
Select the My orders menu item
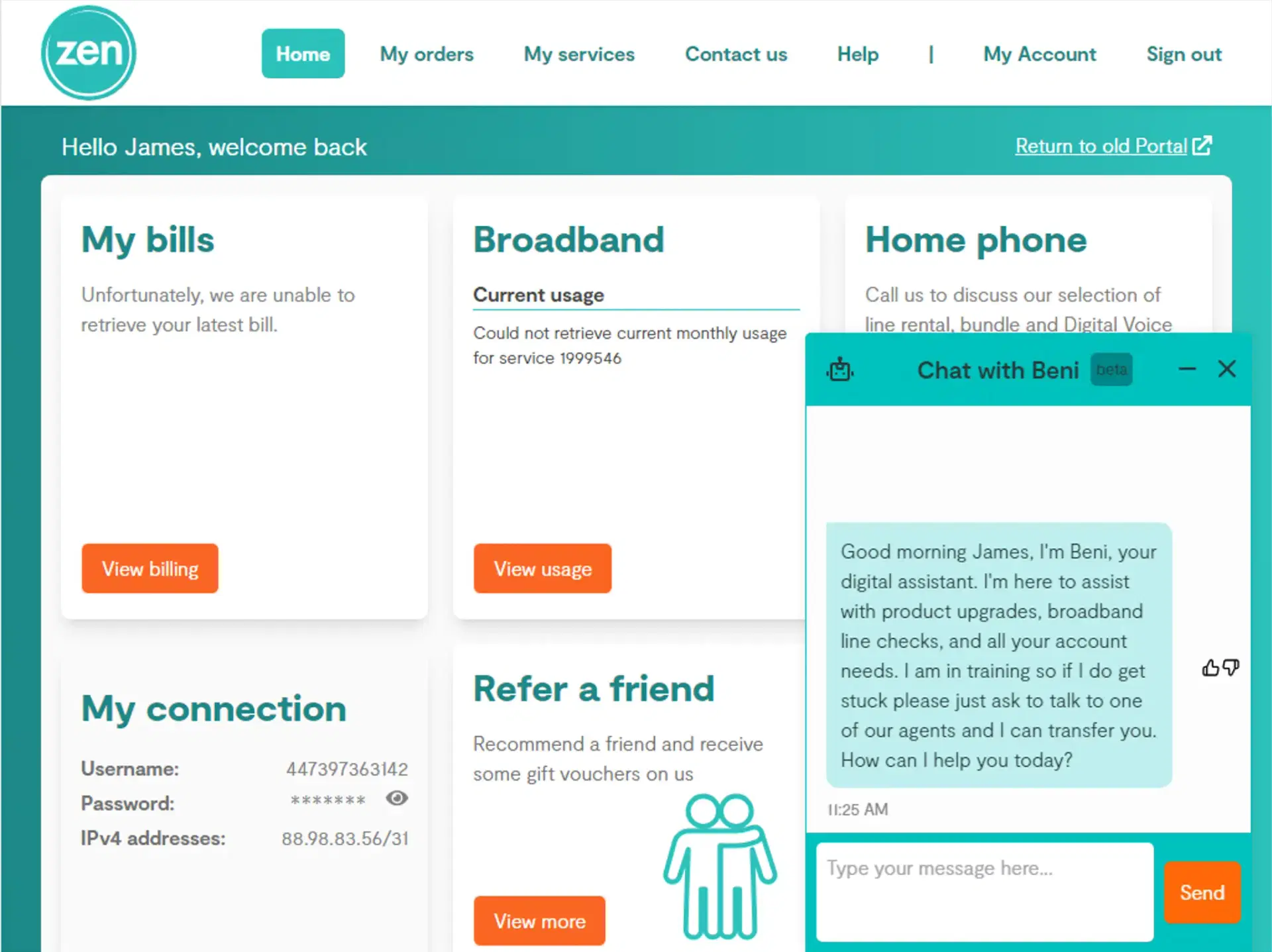point(426,54)
